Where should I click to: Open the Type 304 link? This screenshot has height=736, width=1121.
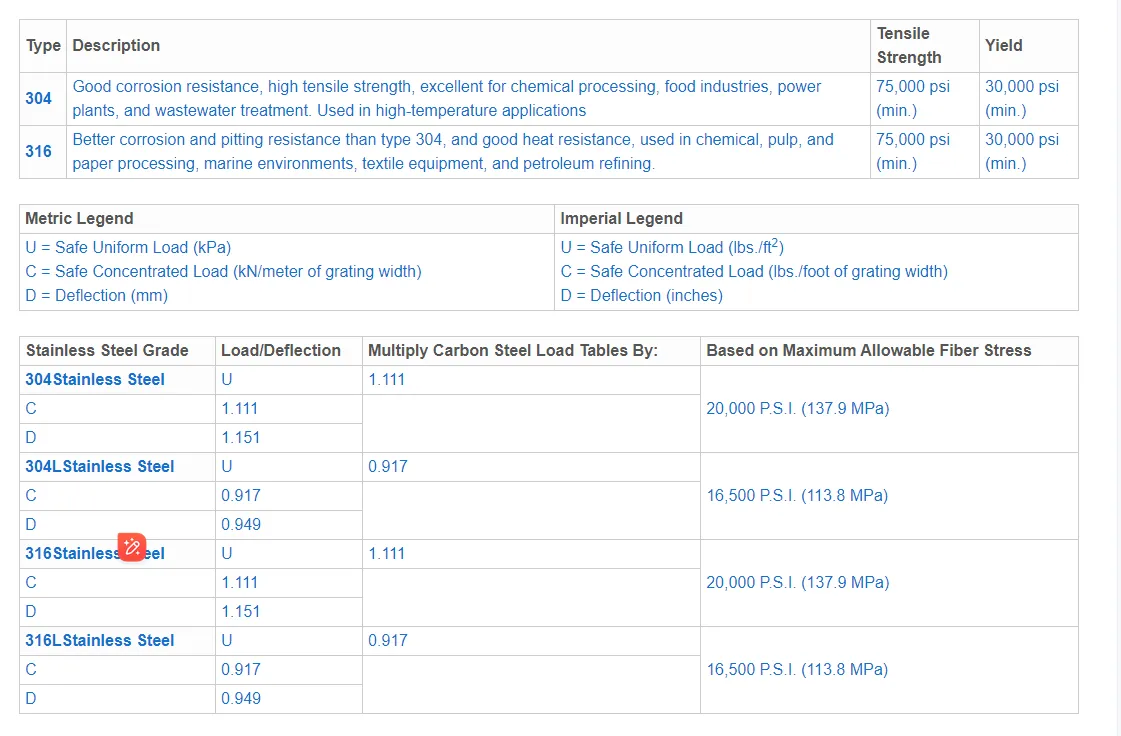click(x=39, y=98)
